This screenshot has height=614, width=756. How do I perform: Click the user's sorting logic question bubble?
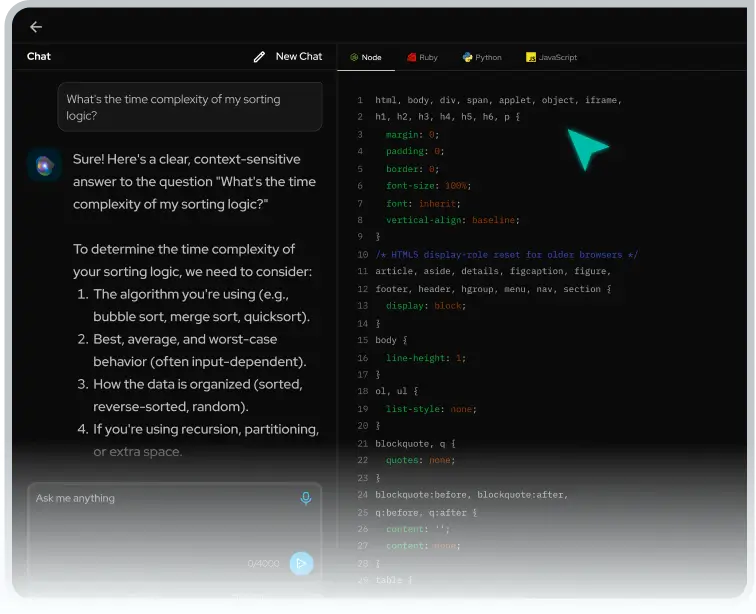[190, 107]
